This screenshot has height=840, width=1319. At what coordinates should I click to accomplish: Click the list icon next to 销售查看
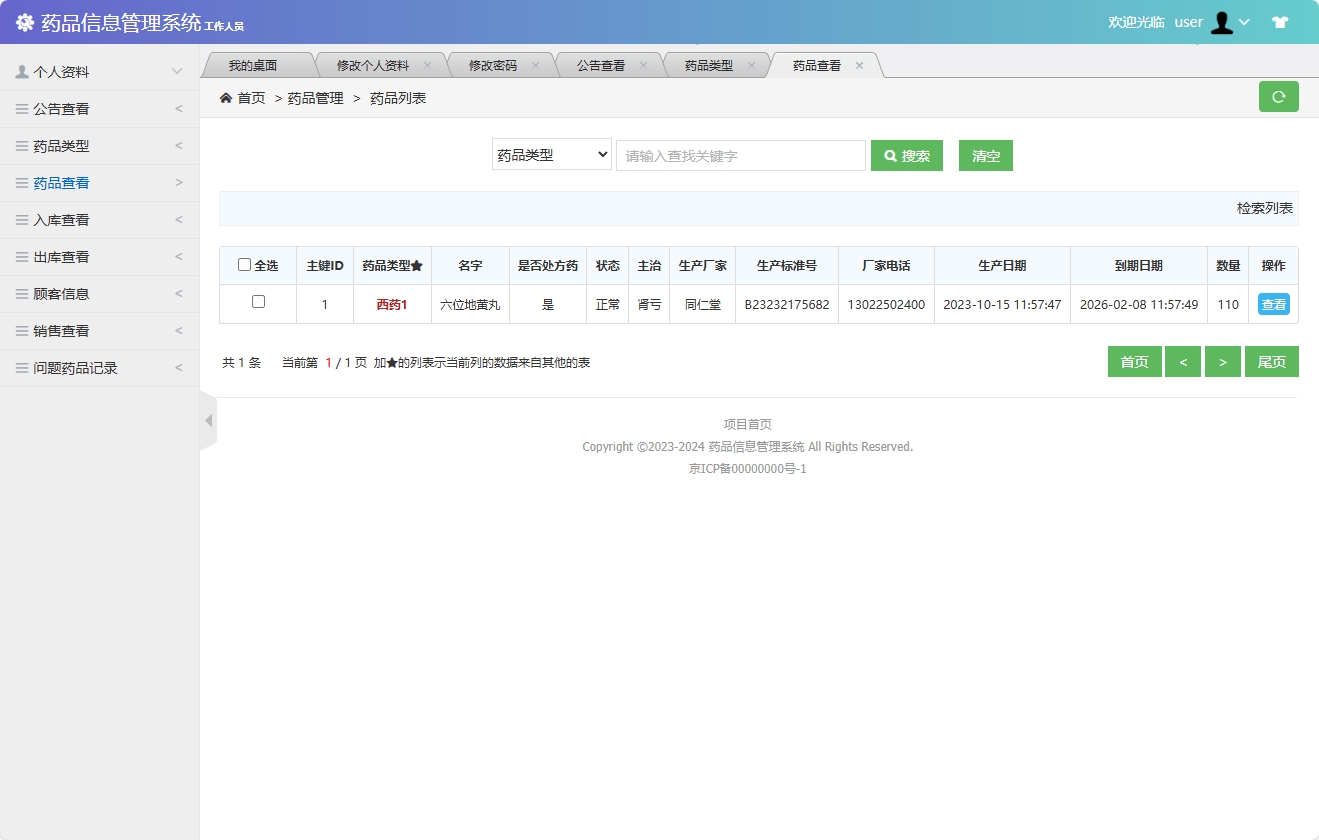click(x=19, y=330)
